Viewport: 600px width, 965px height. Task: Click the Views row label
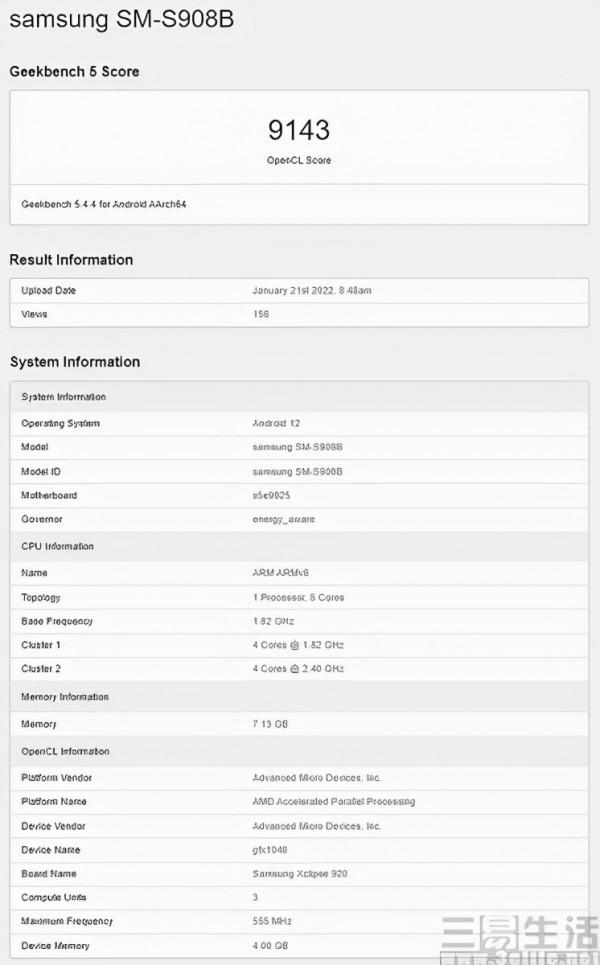click(34, 314)
